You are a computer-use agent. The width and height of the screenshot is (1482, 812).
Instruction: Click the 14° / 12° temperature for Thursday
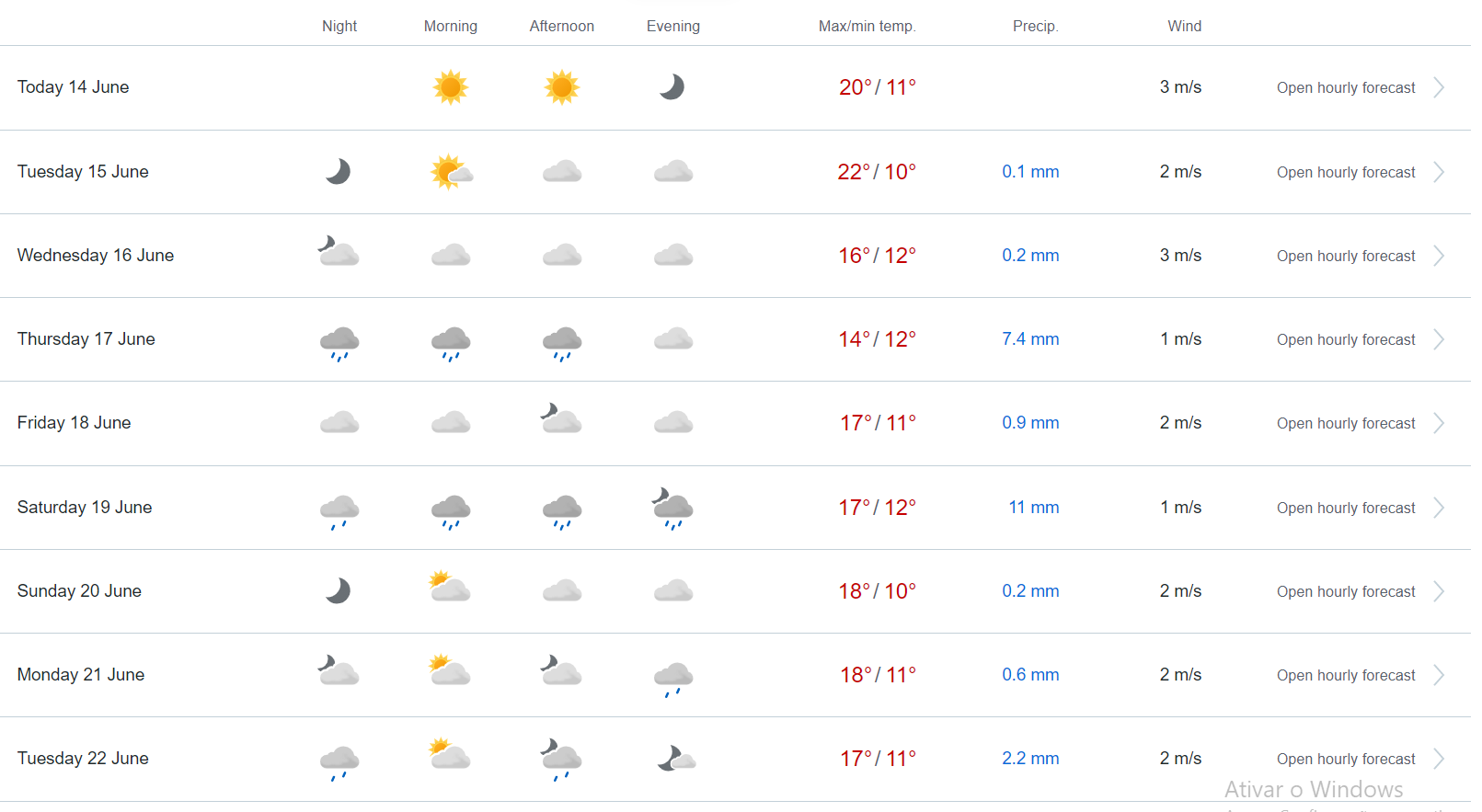(x=878, y=339)
